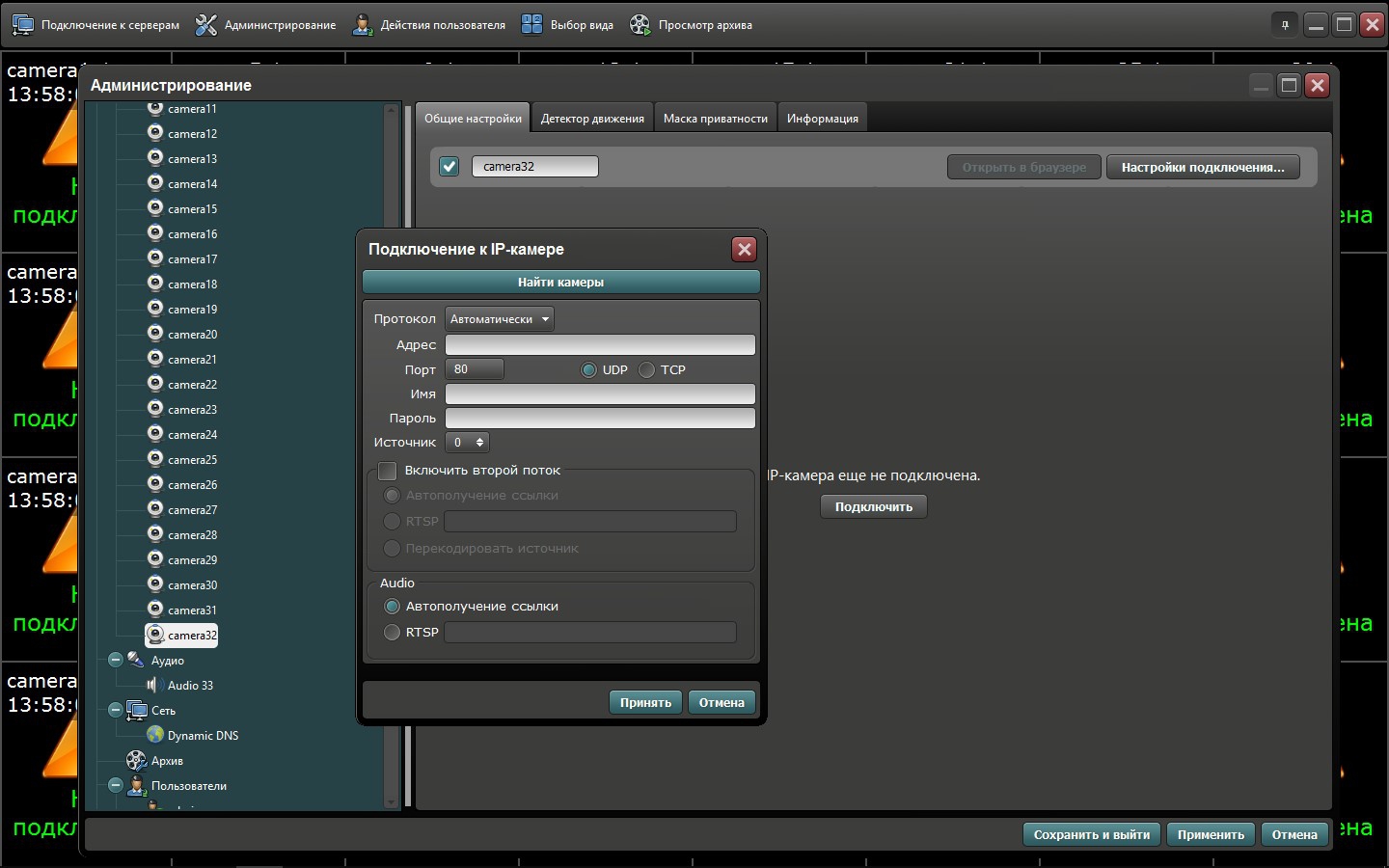Select the camera15 camera icon
Image resolution: width=1389 pixels, height=868 pixels.
pyautogui.click(x=155, y=208)
